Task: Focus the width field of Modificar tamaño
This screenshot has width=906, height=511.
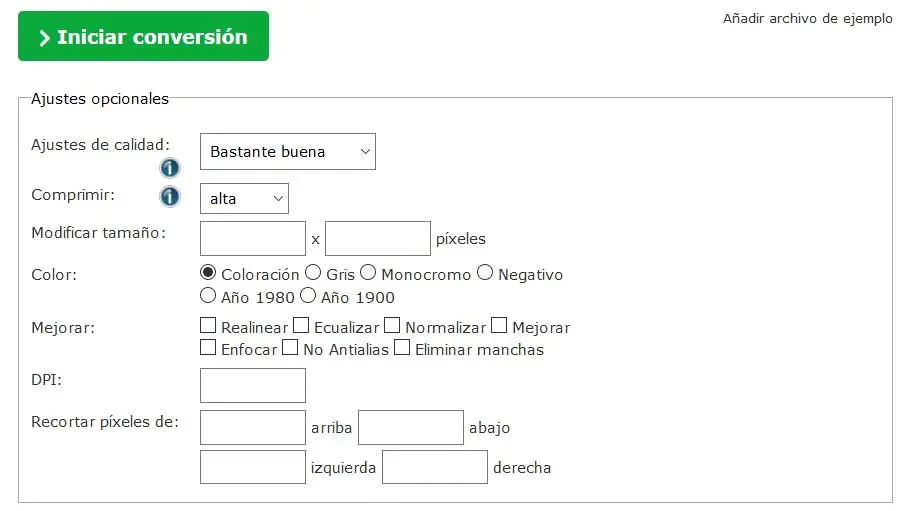Action: [253, 238]
